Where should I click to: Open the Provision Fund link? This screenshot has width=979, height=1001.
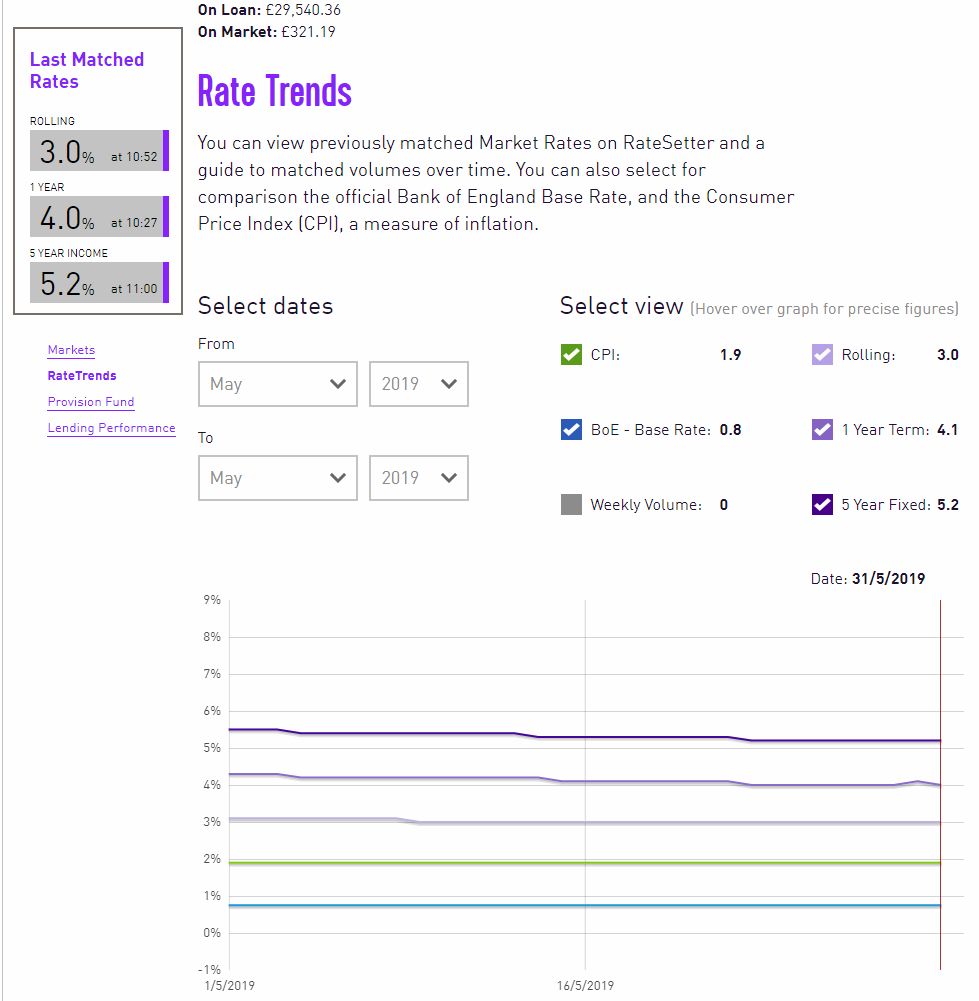(91, 402)
